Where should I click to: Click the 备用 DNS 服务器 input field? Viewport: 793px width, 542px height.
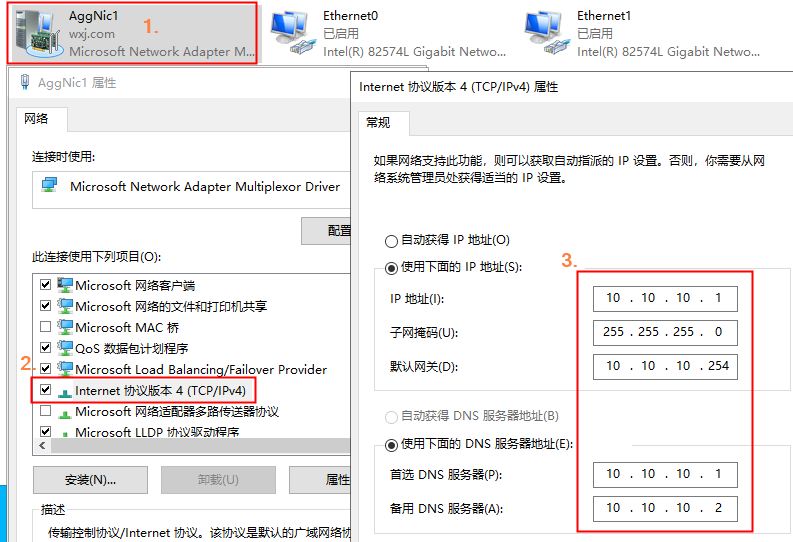click(665, 509)
